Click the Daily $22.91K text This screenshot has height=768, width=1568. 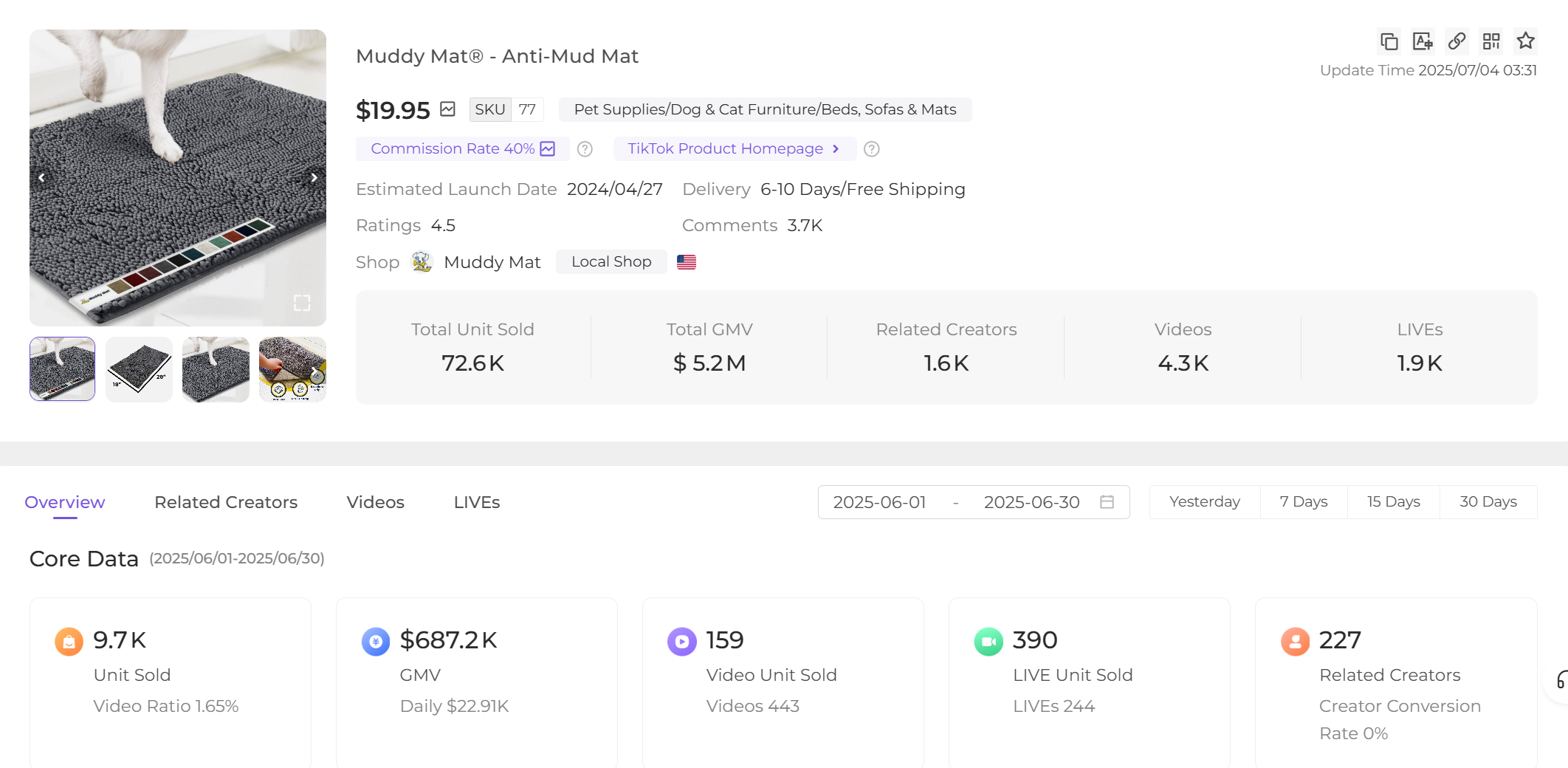pos(455,706)
